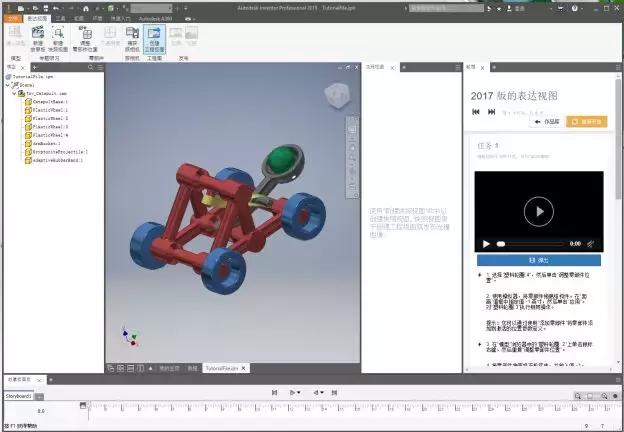The width and height of the screenshot is (624, 432).
Task: Jump to previous tutorial step with the skip-back icon
Action: (476, 112)
